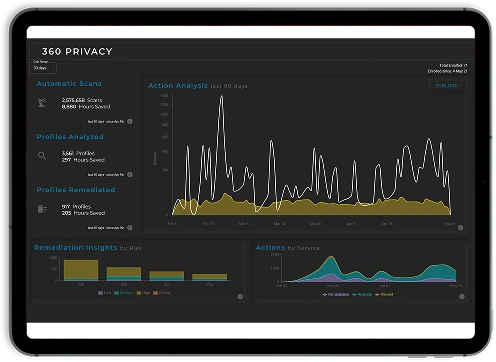
Task: Toggle the Critical risk legend swatch
Action: [155, 293]
